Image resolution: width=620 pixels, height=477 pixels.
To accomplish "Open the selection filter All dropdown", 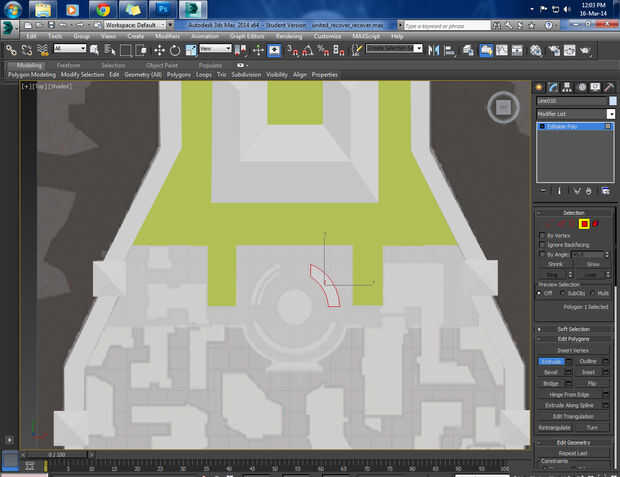I will 70,49.
